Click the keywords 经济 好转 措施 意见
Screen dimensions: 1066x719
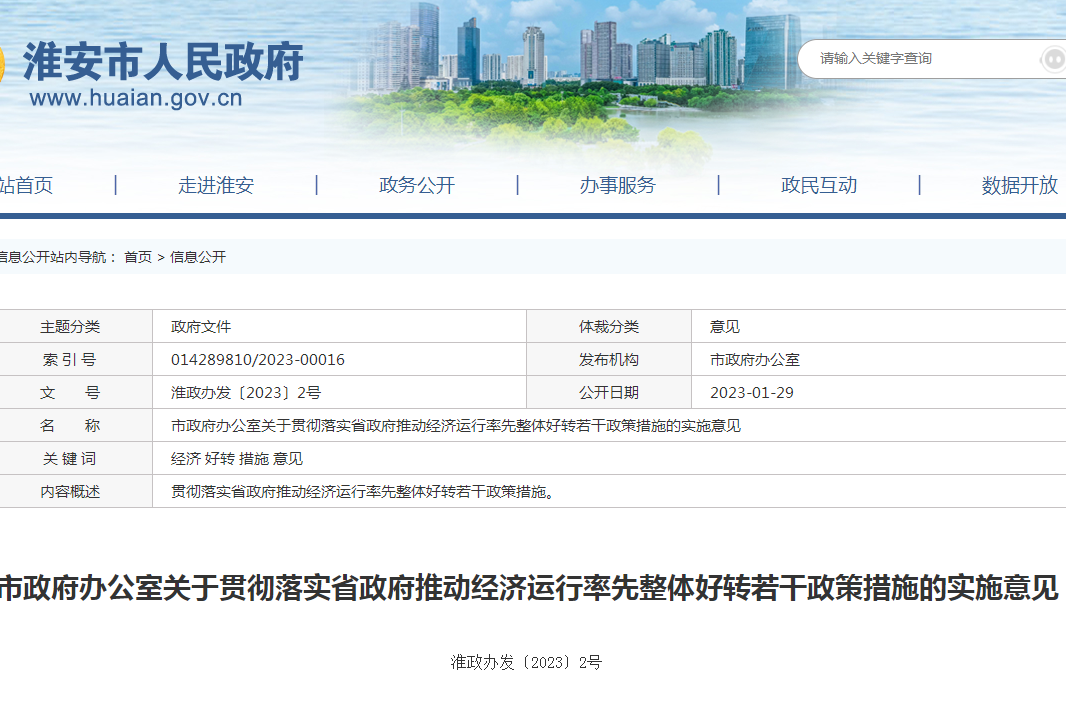237,459
